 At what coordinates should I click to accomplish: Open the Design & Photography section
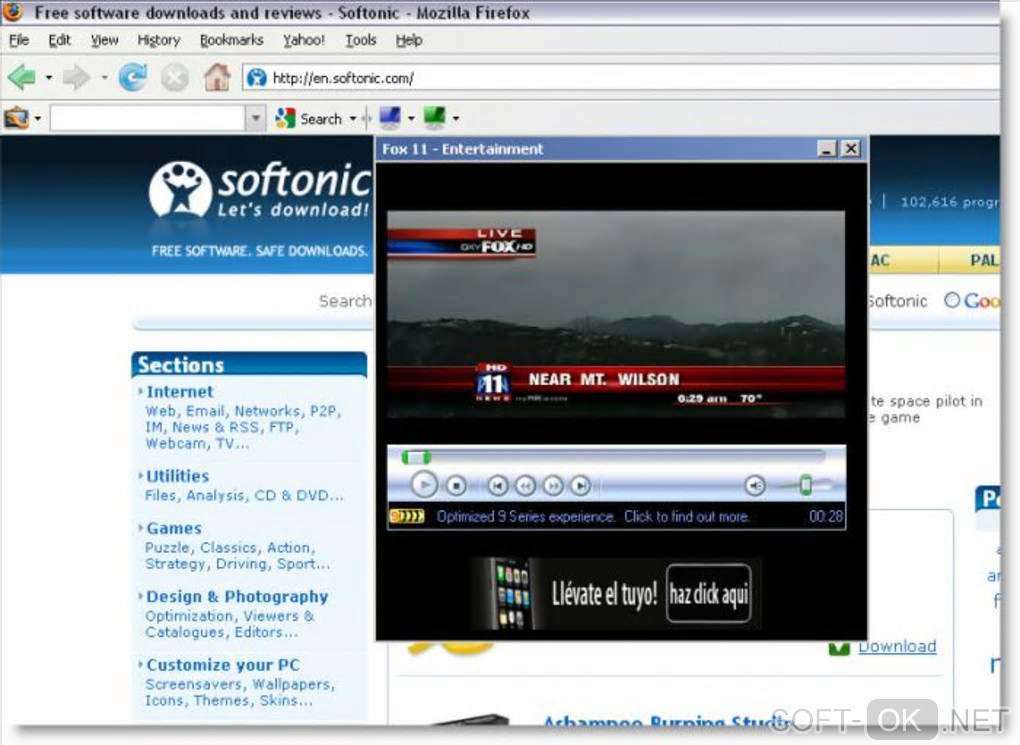pos(237,597)
